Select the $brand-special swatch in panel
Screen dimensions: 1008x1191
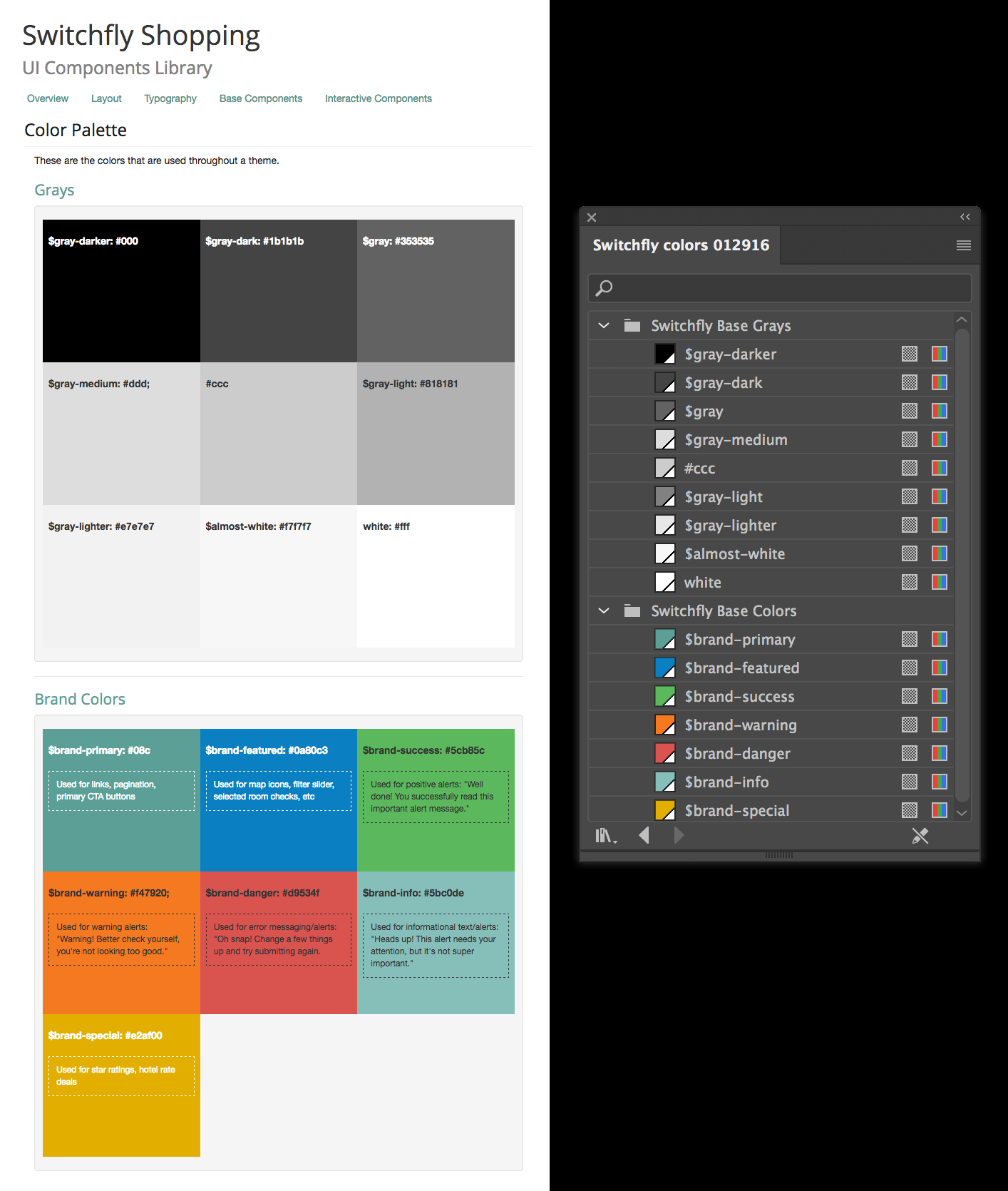pos(665,810)
